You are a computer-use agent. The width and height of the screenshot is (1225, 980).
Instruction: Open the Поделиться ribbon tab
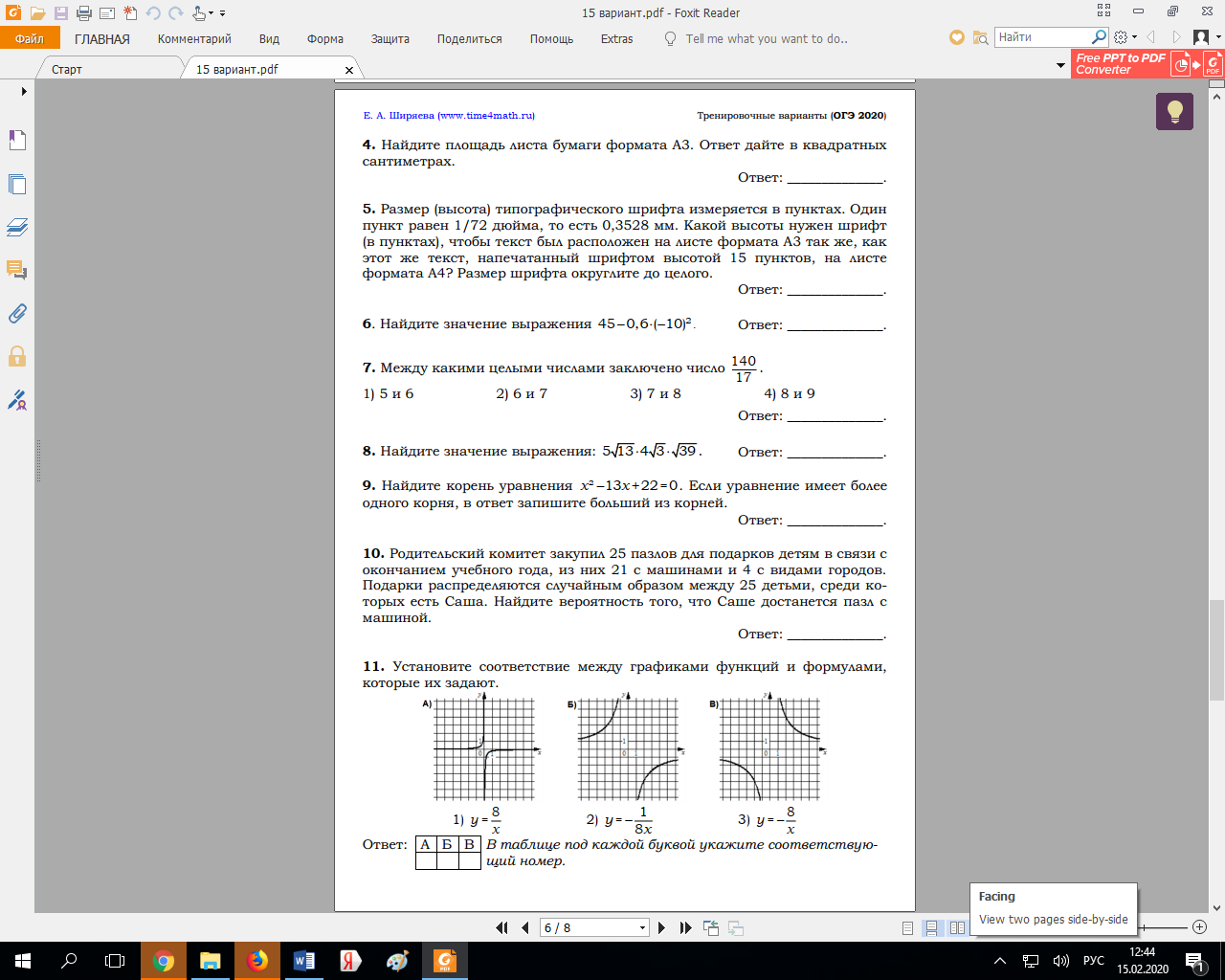[470, 38]
